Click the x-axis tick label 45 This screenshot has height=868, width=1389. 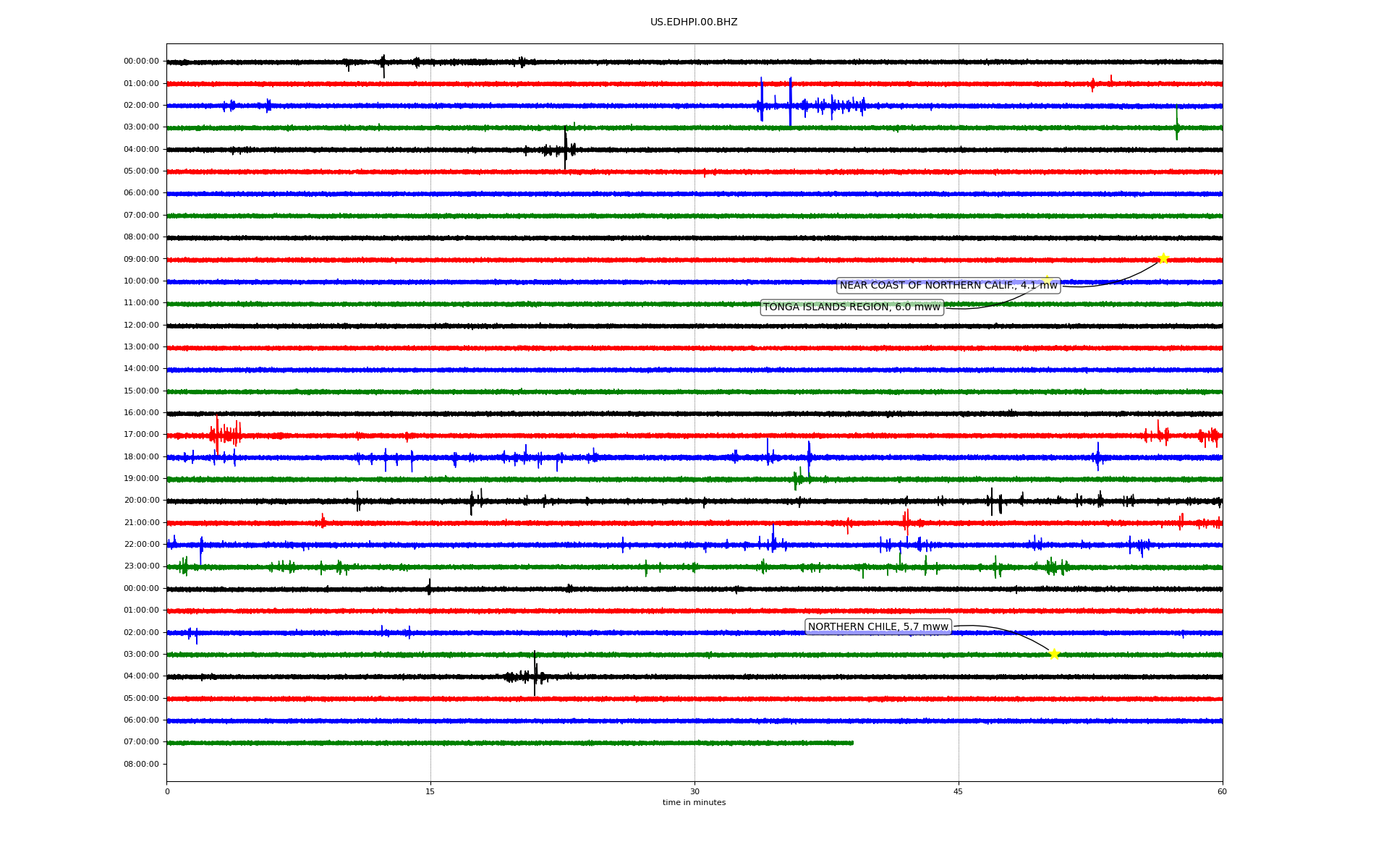[x=959, y=791]
